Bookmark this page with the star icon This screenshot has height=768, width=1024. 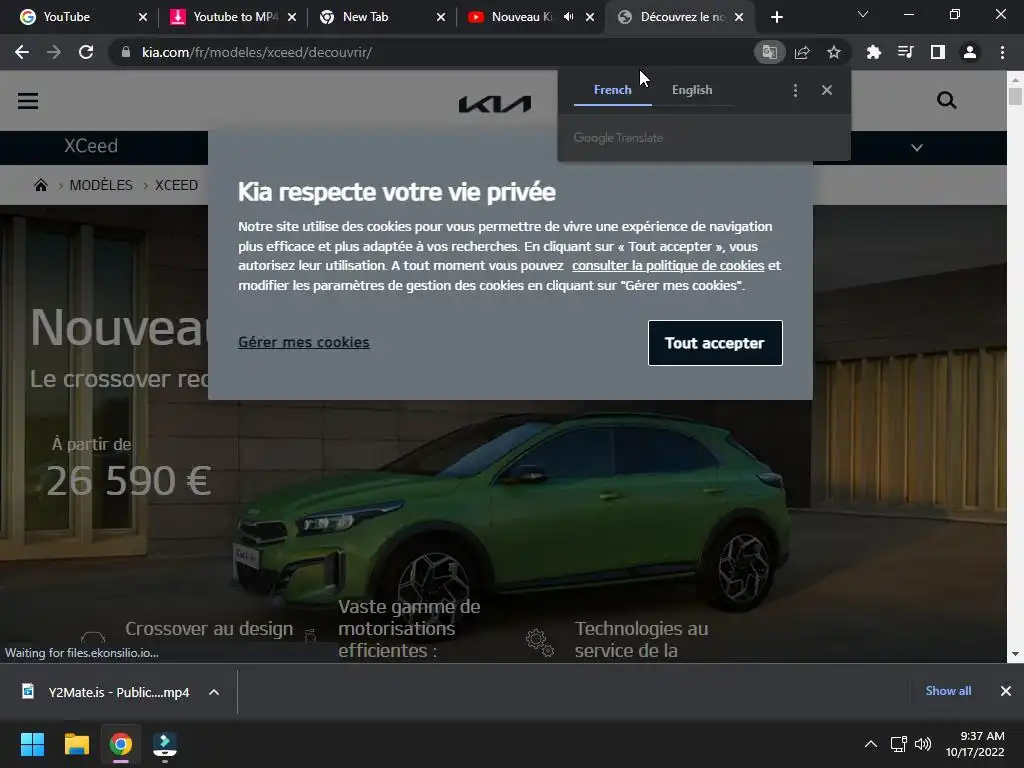tap(834, 52)
